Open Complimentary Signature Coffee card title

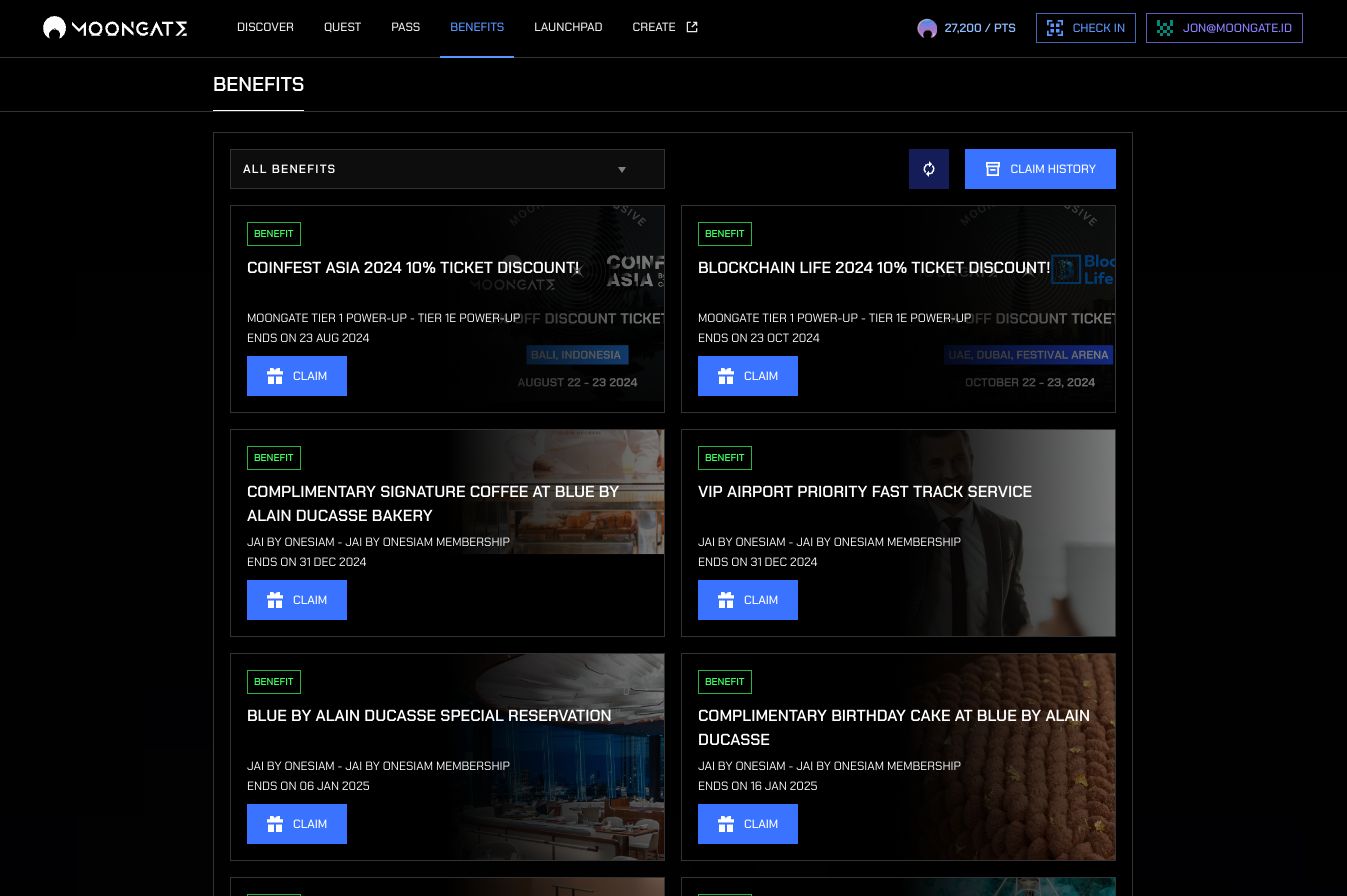pos(433,503)
